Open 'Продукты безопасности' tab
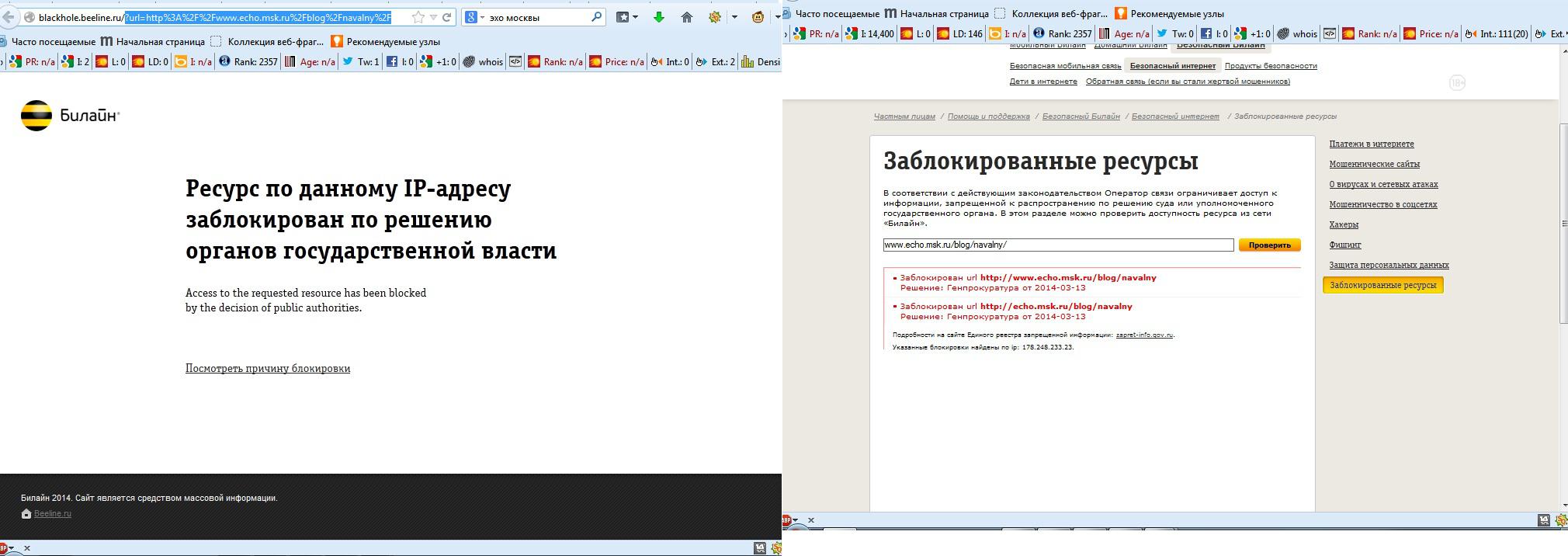 [x=1271, y=66]
